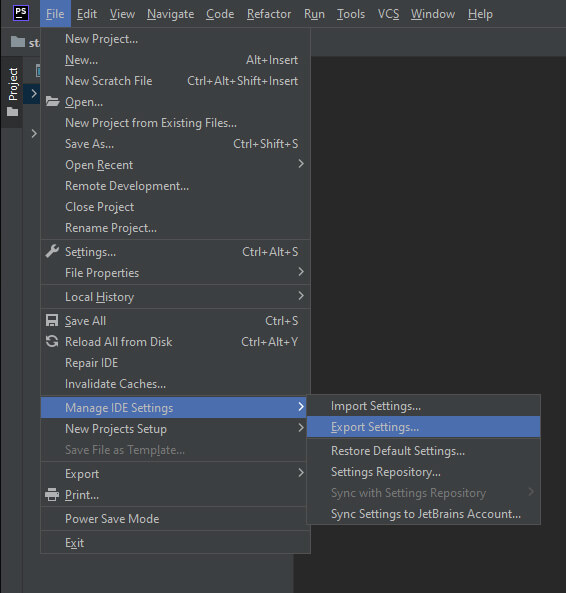The height and width of the screenshot is (593, 566).
Task: Open the Refactor menu
Action: pos(269,14)
